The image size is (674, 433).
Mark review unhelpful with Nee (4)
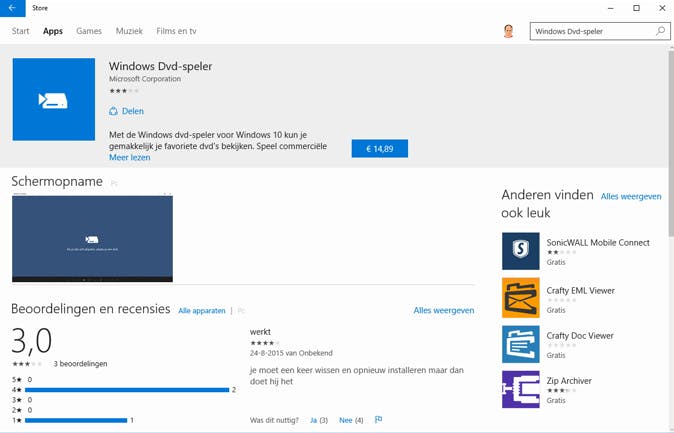click(x=351, y=420)
